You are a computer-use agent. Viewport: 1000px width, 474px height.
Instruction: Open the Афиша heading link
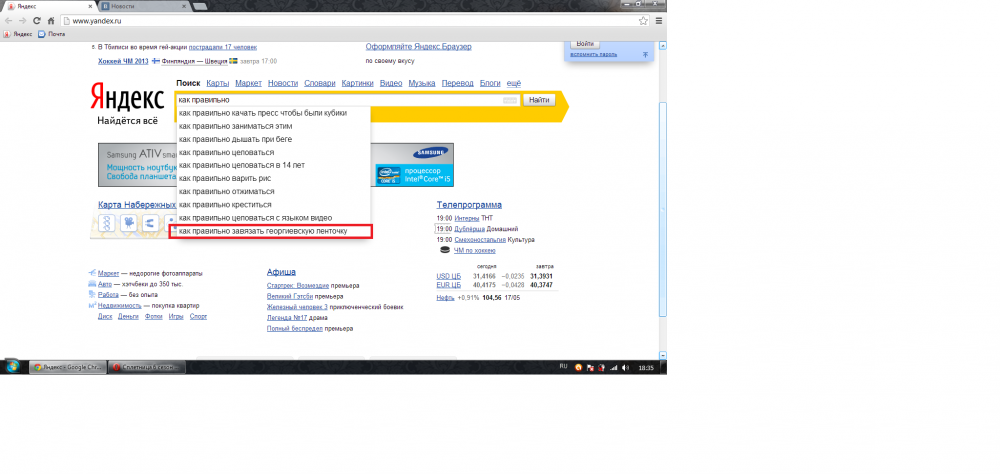click(281, 272)
